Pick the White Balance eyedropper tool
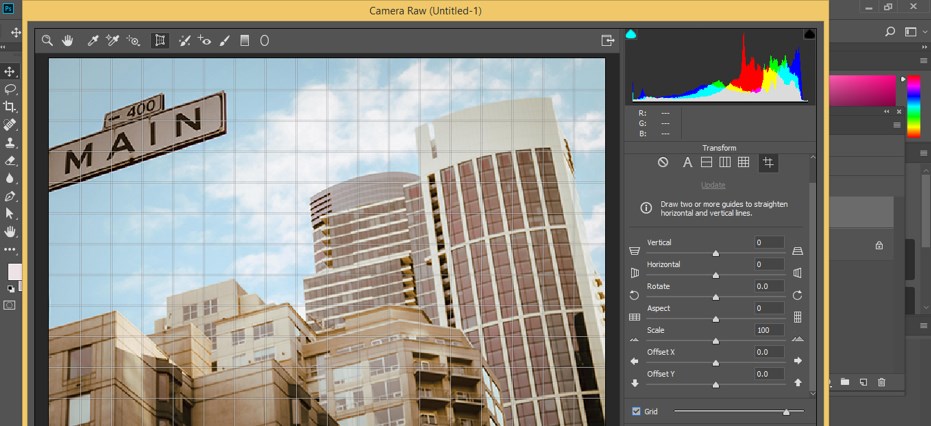The image size is (931, 426). point(93,41)
